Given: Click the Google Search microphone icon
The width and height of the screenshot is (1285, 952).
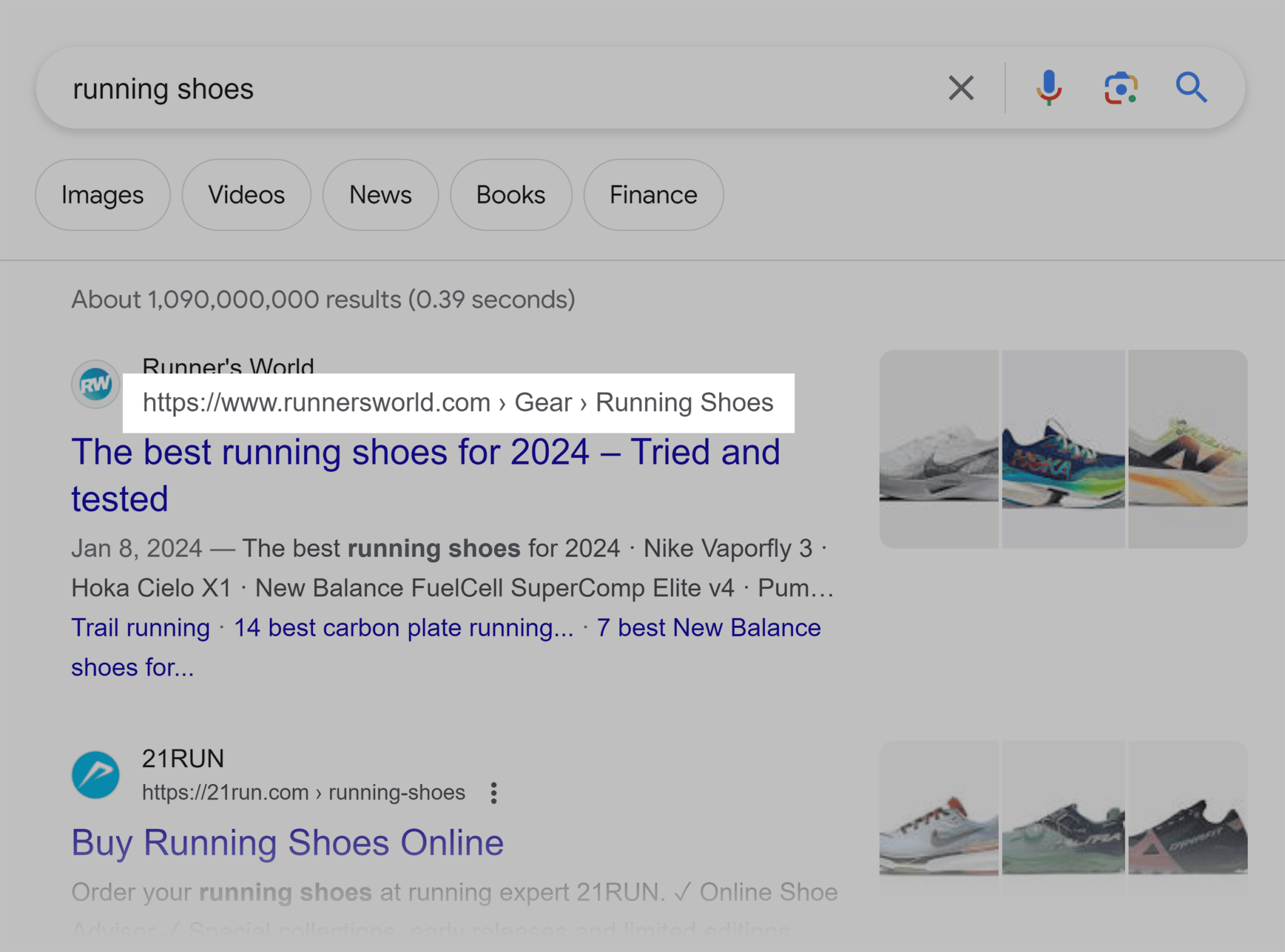Looking at the screenshot, I should [x=1048, y=89].
